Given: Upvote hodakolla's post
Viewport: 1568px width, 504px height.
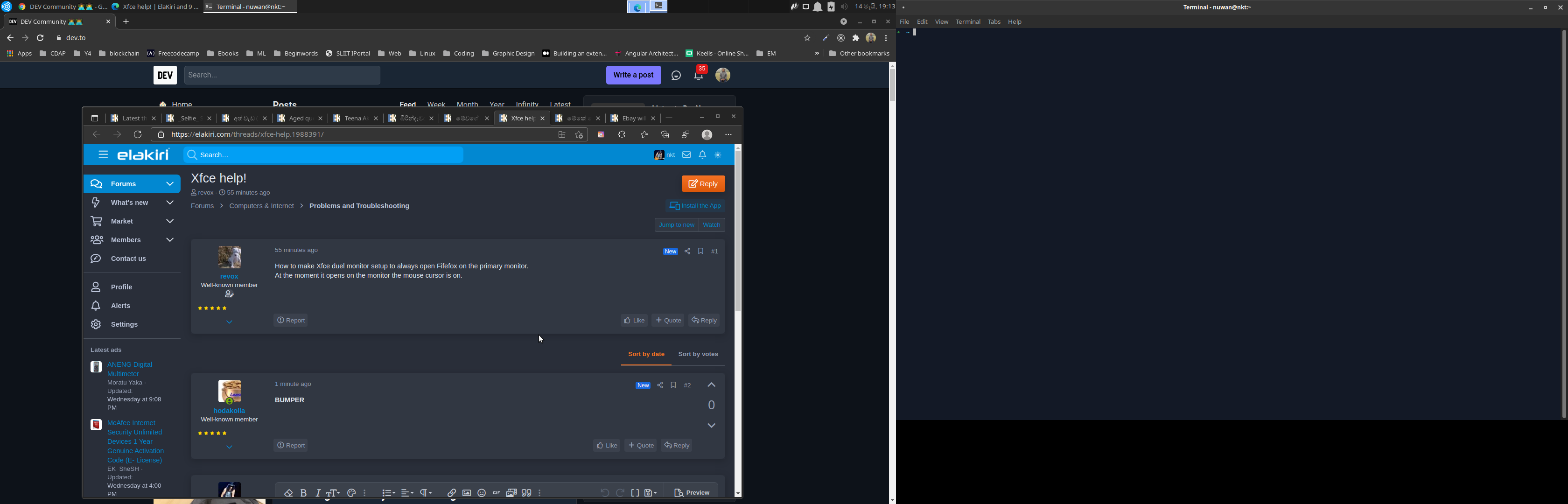Looking at the screenshot, I should (x=712, y=385).
